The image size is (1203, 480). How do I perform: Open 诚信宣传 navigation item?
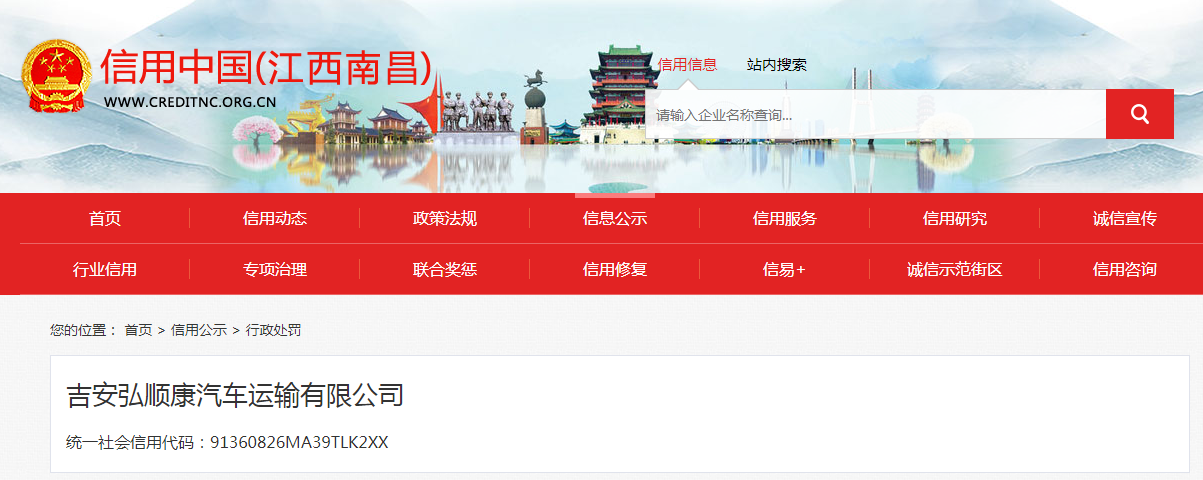tap(1125, 219)
